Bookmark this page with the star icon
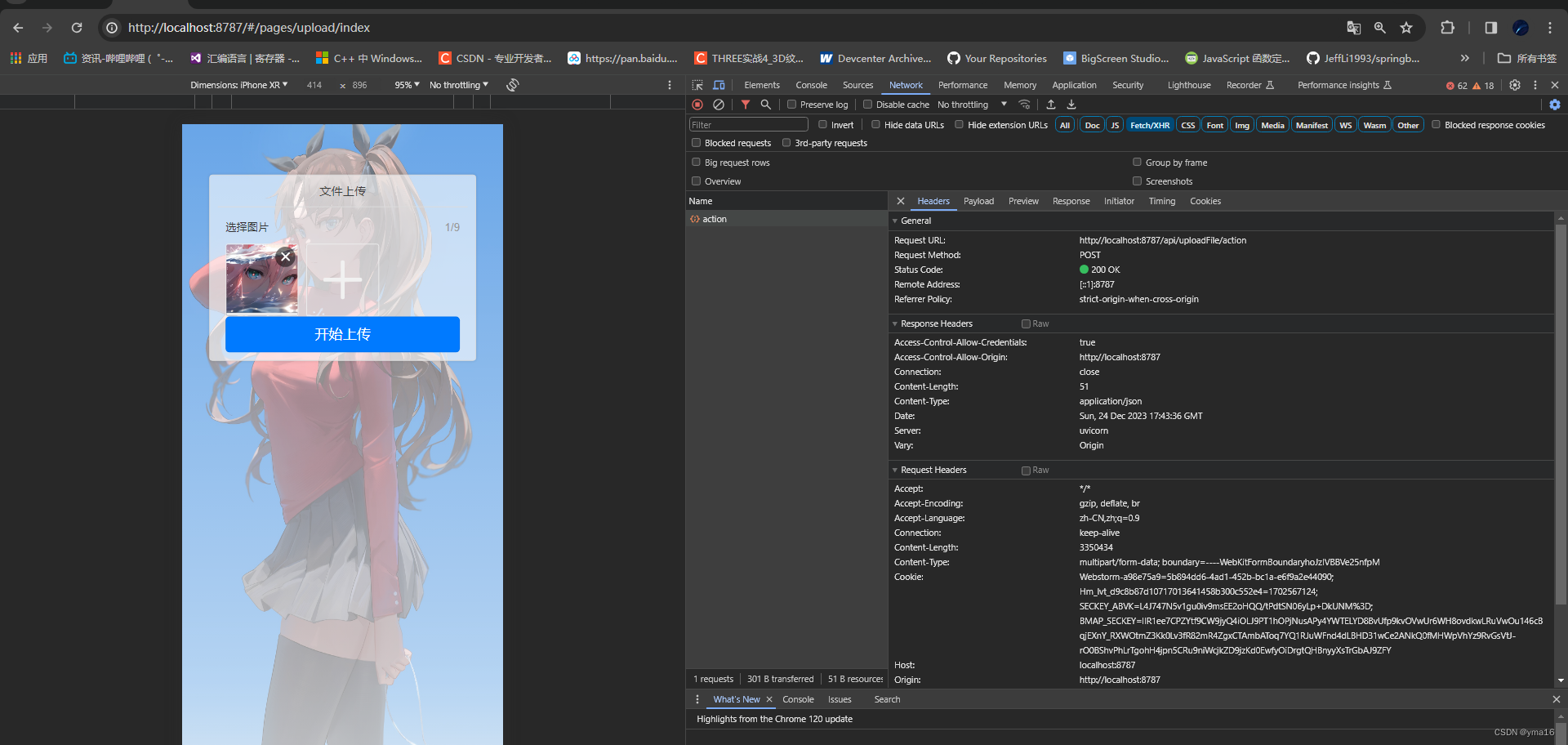 click(x=1406, y=28)
